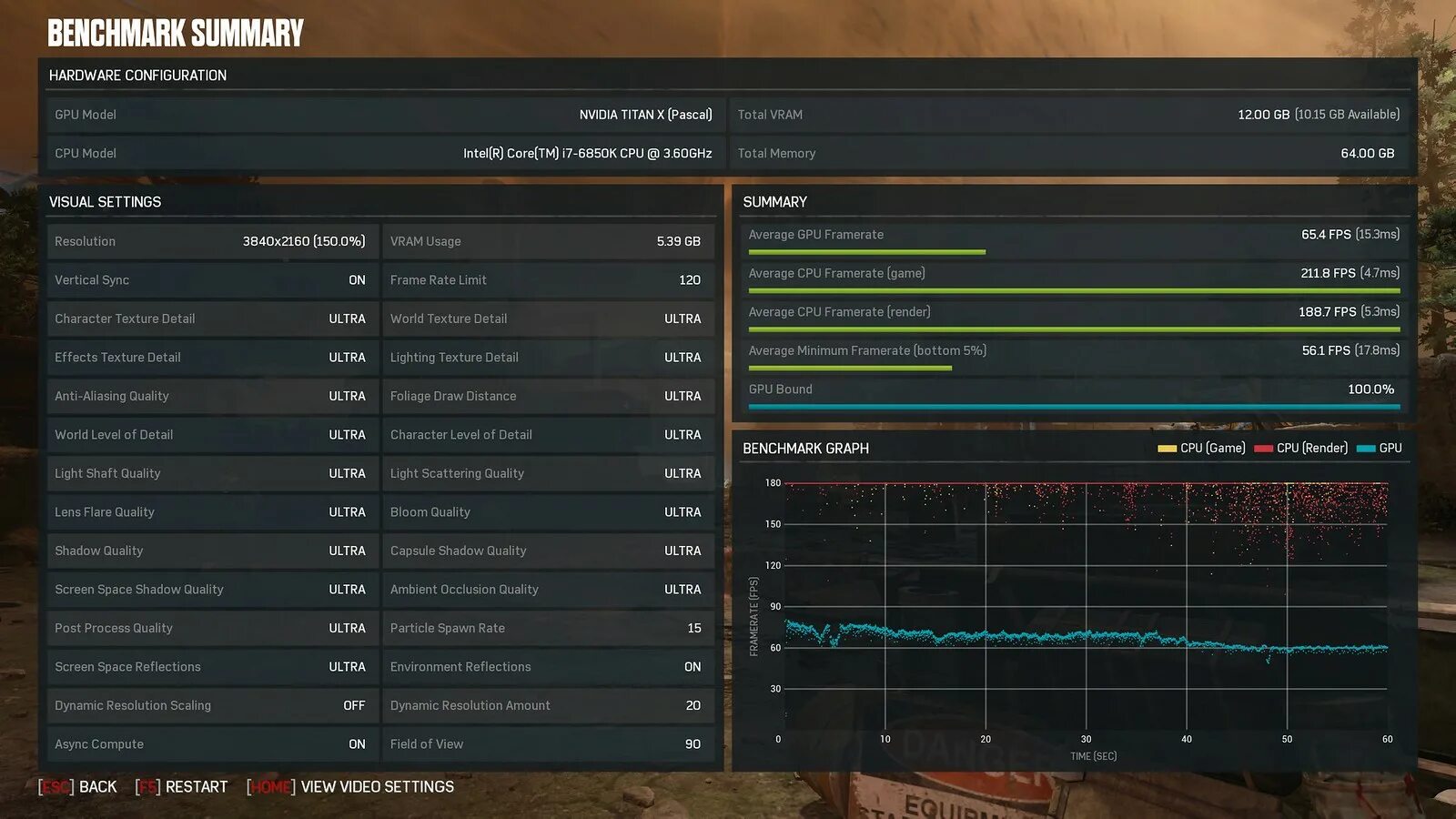Select the World Texture Detail row
Screen dimensions: 1456x819
[x=548, y=318]
